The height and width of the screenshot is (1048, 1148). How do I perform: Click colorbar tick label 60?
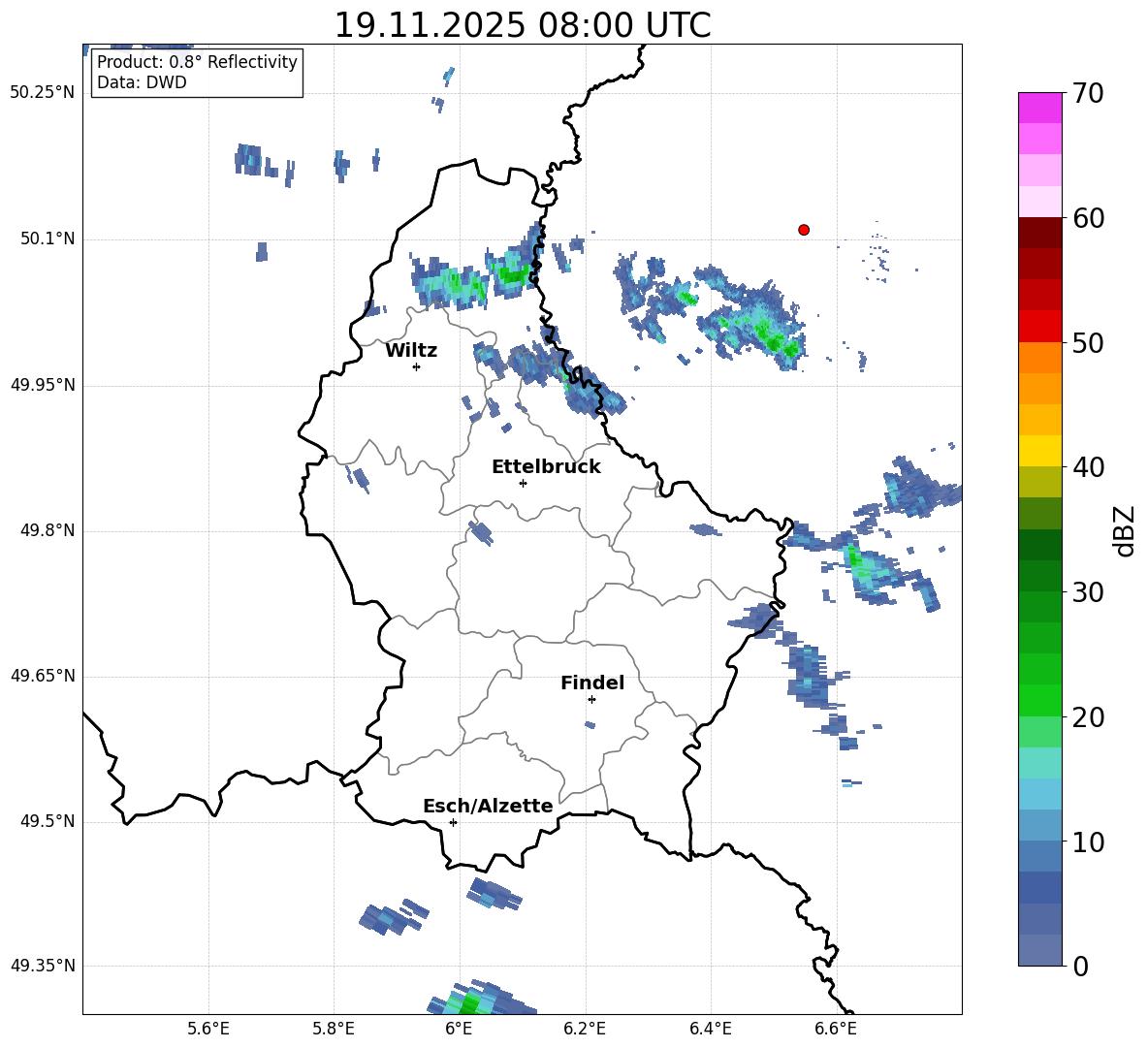pos(1088,218)
